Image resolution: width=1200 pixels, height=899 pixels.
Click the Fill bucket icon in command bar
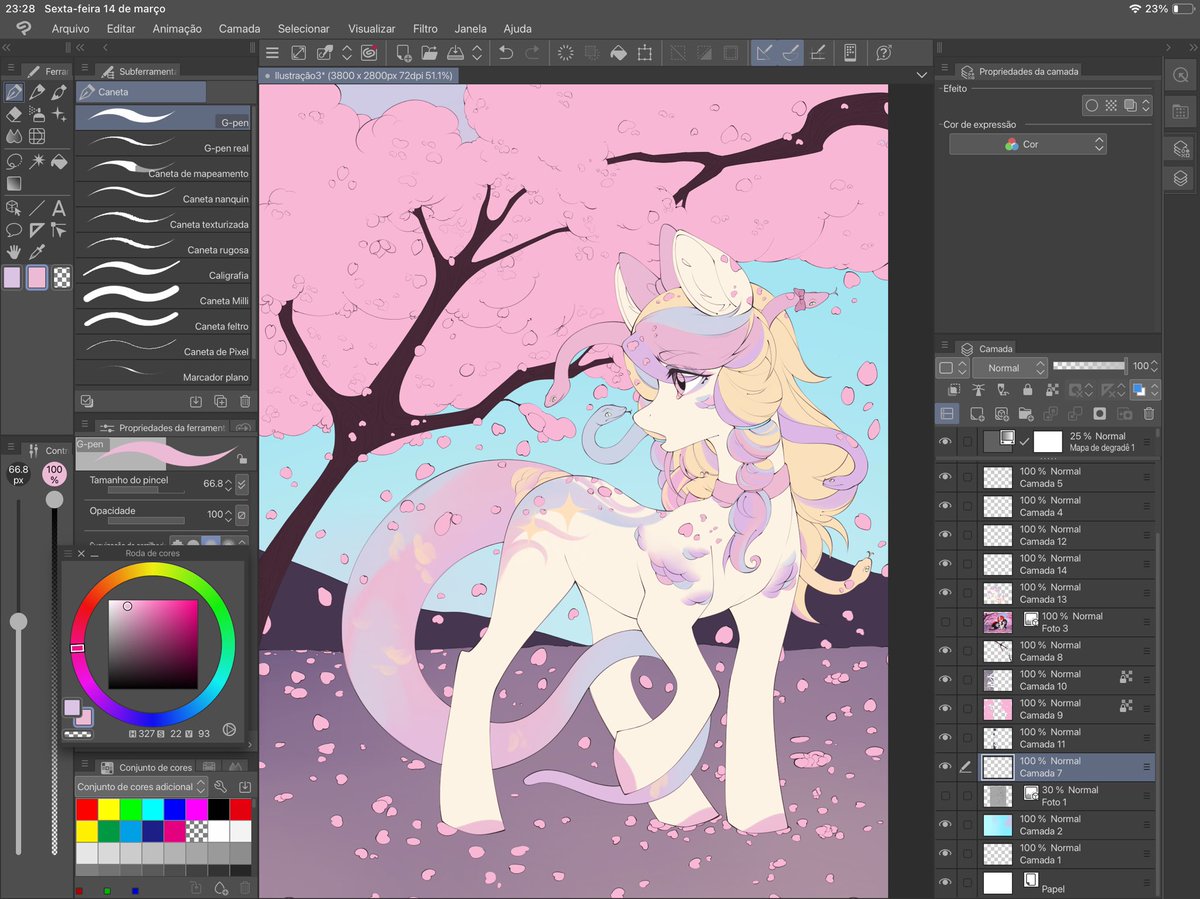619,53
